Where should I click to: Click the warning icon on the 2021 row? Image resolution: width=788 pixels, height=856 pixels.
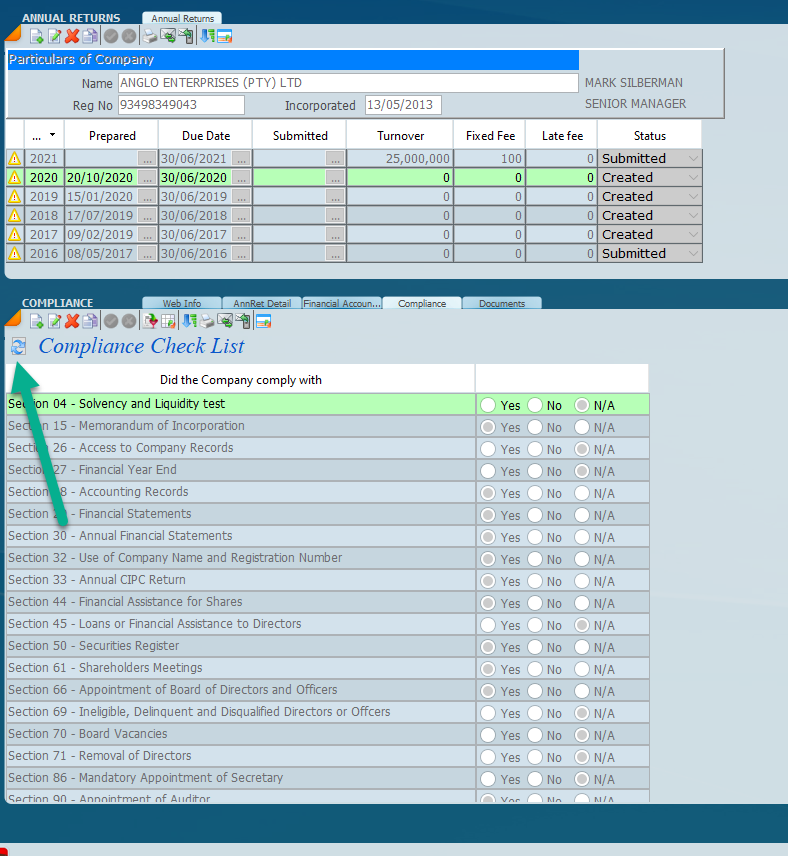click(15, 158)
